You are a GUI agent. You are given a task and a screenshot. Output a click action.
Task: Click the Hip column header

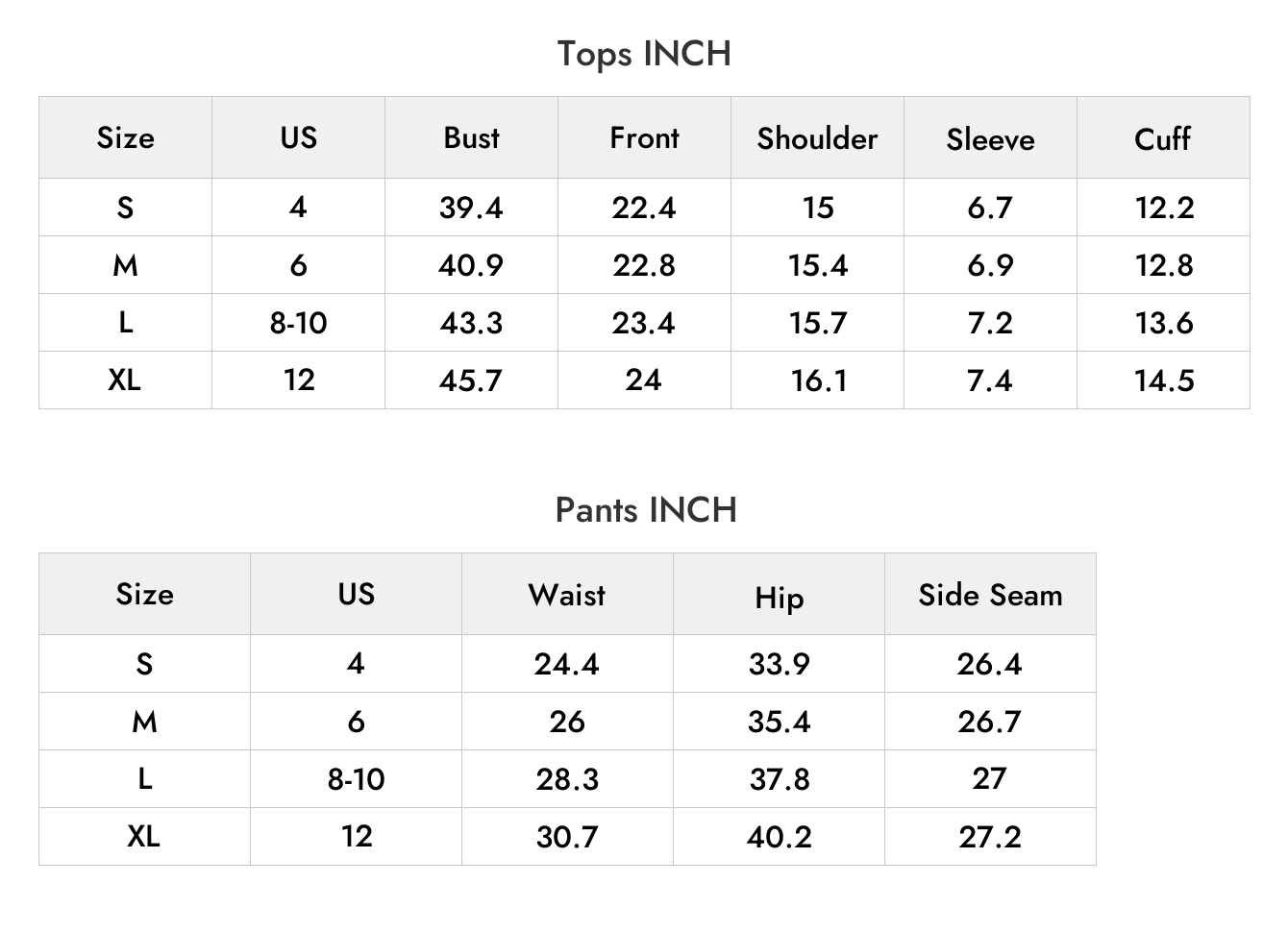pos(779,594)
